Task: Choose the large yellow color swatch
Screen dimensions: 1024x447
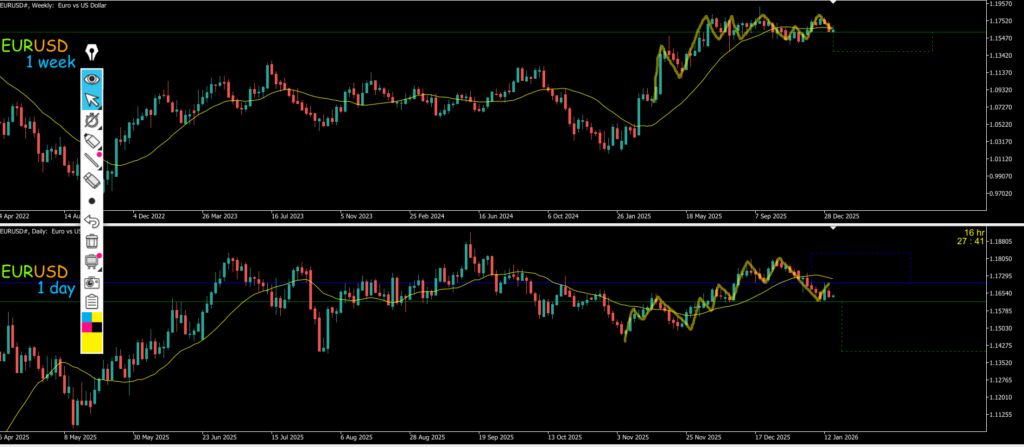Action: (x=92, y=343)
